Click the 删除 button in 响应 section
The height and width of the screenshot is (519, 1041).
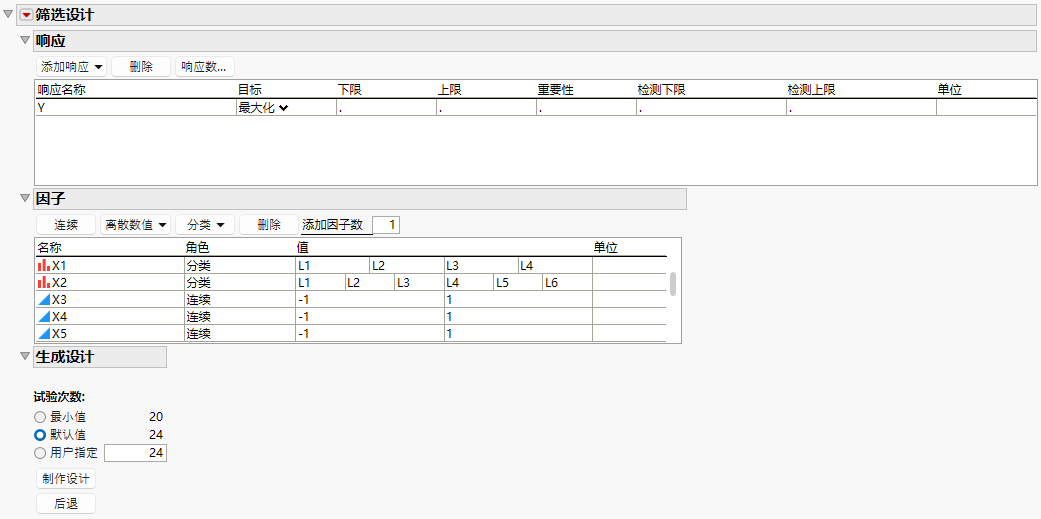coord(141,67)
